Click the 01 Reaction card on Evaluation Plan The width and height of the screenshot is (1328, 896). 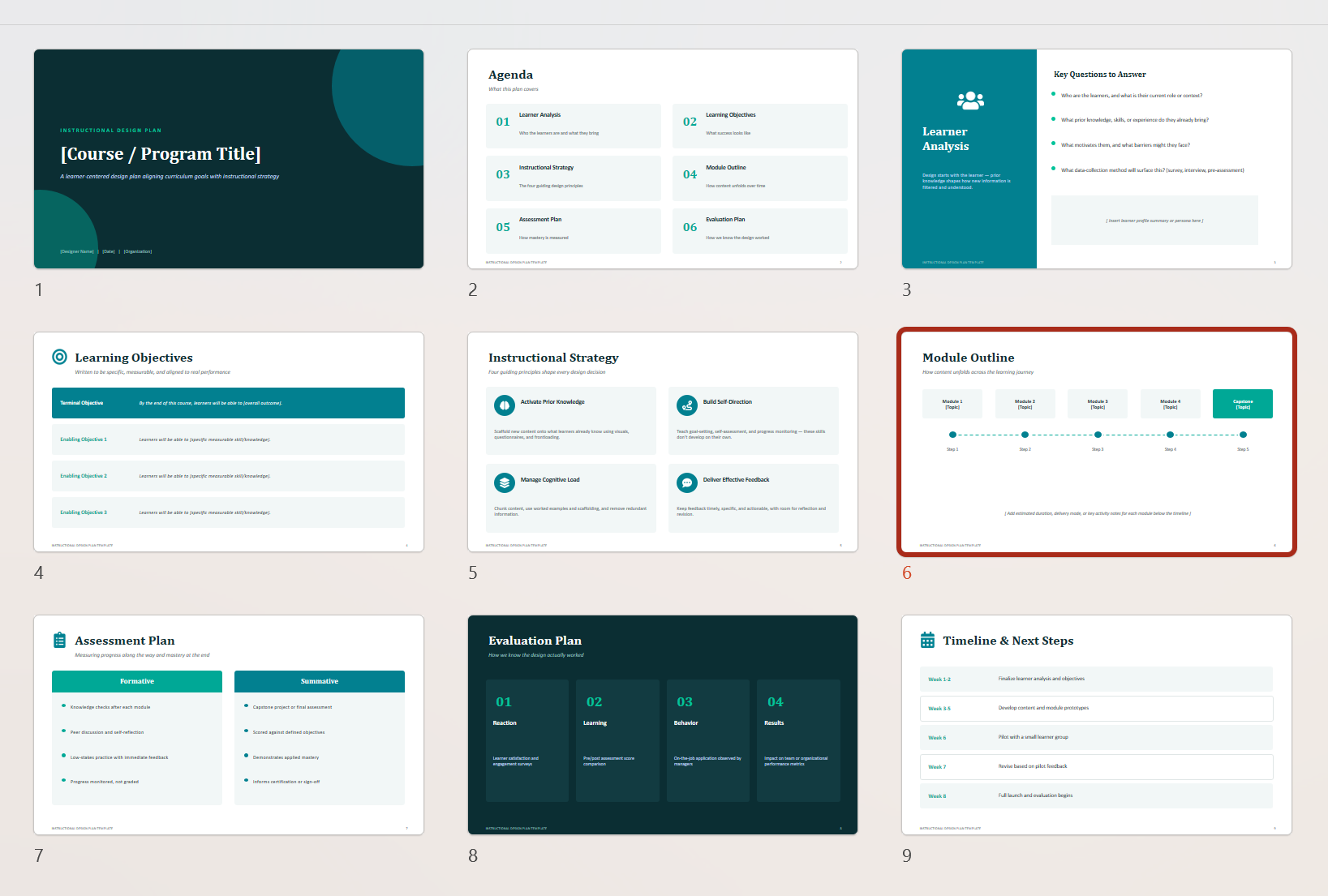tap(527, 740)
